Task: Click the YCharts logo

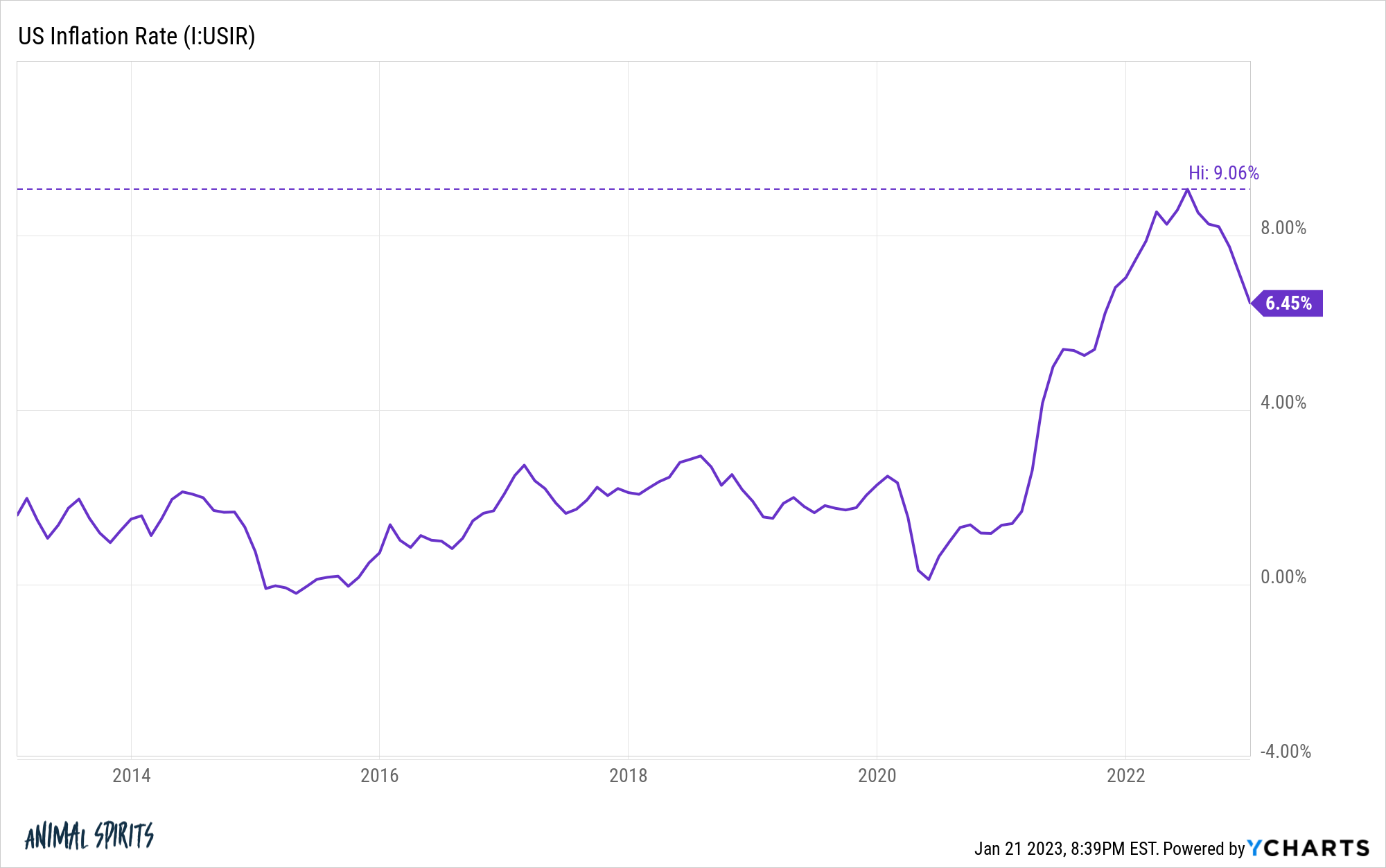Action: 1308,848
